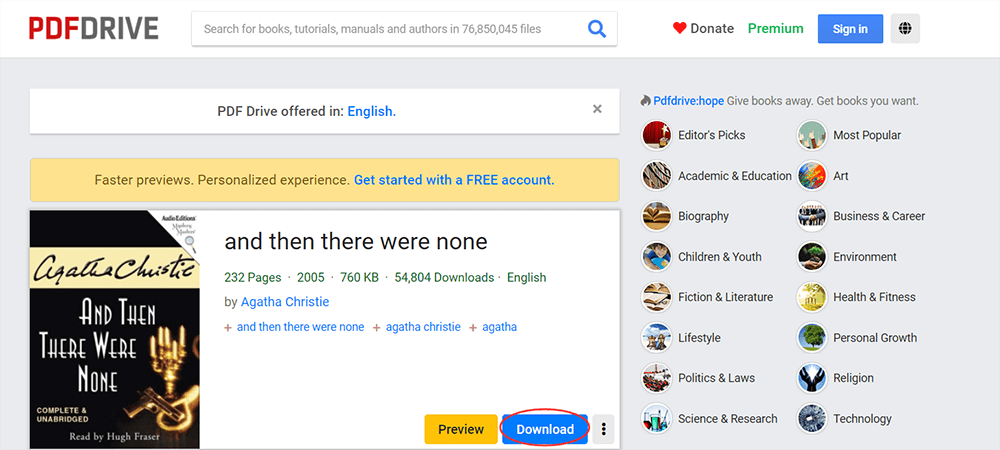Click 'Get started with a FREE account'
This screenshot has width=1000, height=450.
pyautogui.click(x=454, y=180)
